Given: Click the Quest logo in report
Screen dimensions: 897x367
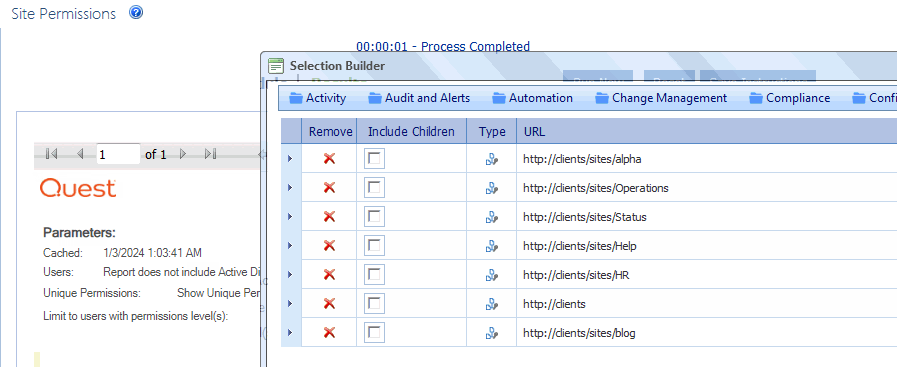Looking at the screenshot, I should pos(78,188).
